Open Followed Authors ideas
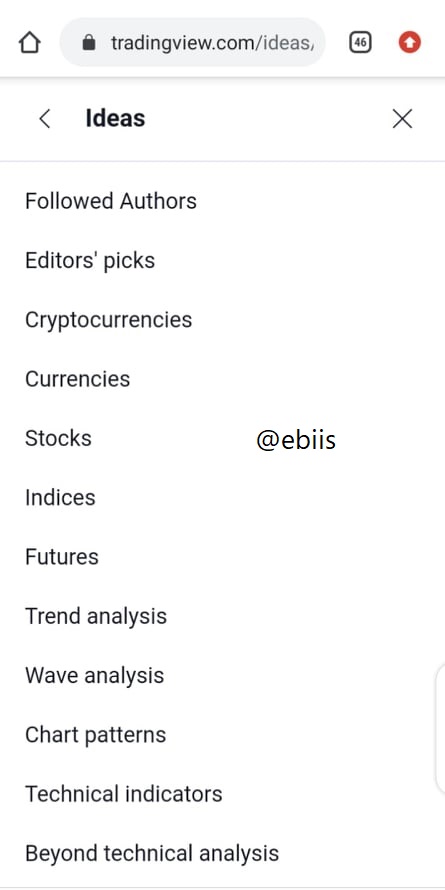 pyautogui.click(x=111, y=201)
